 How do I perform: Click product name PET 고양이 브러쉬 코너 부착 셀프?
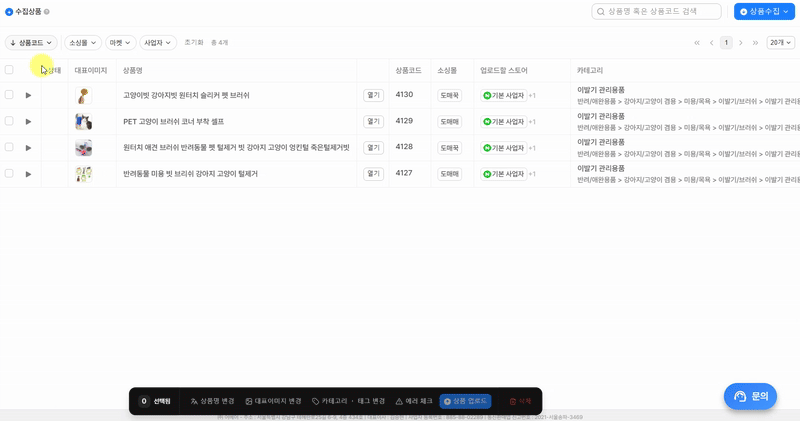[x=173, y=121]
